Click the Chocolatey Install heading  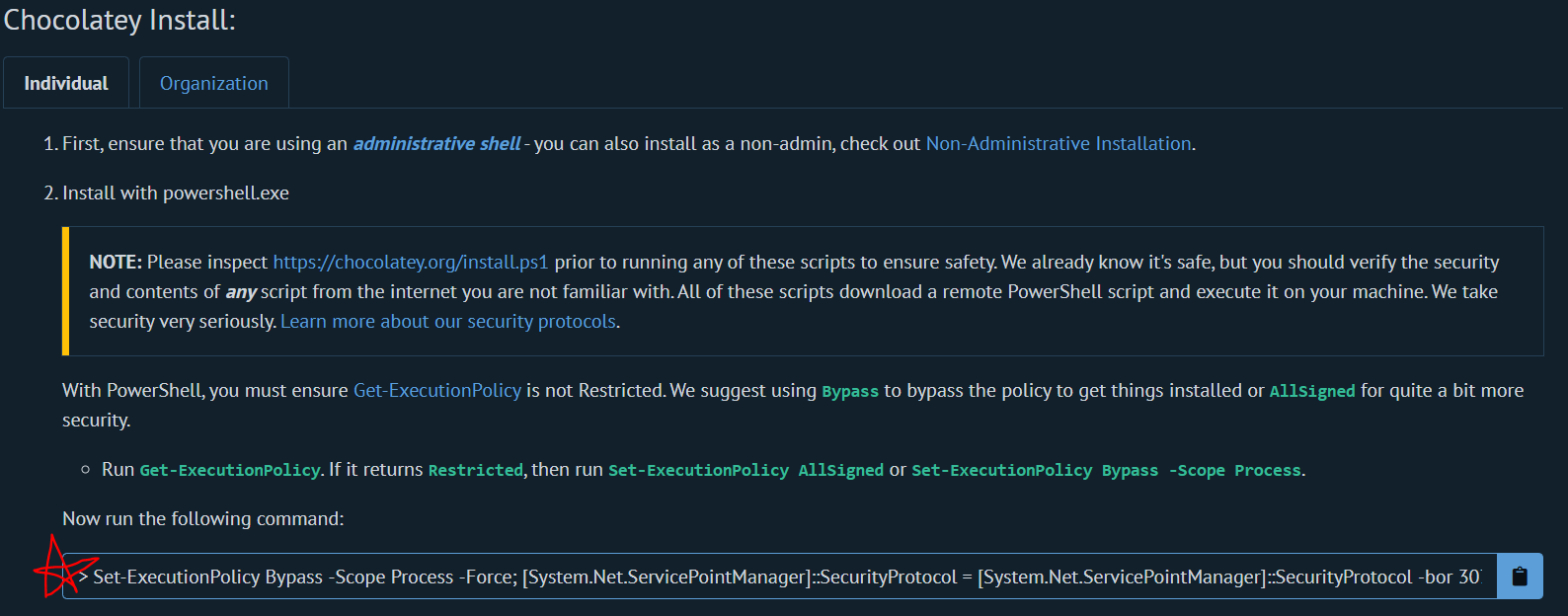tap(119, 21)
